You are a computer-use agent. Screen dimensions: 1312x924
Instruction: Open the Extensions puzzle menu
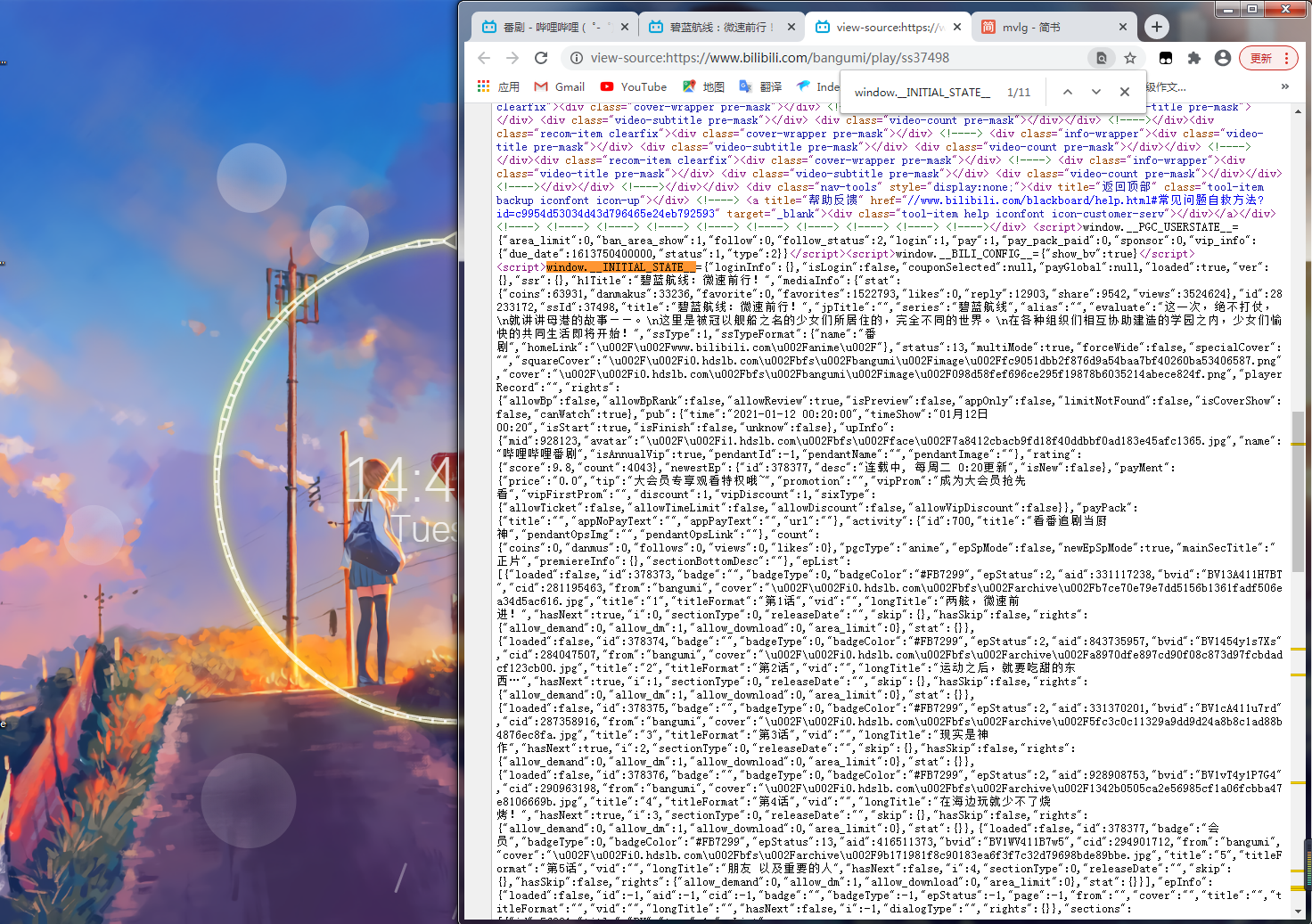pos(1194,58)
